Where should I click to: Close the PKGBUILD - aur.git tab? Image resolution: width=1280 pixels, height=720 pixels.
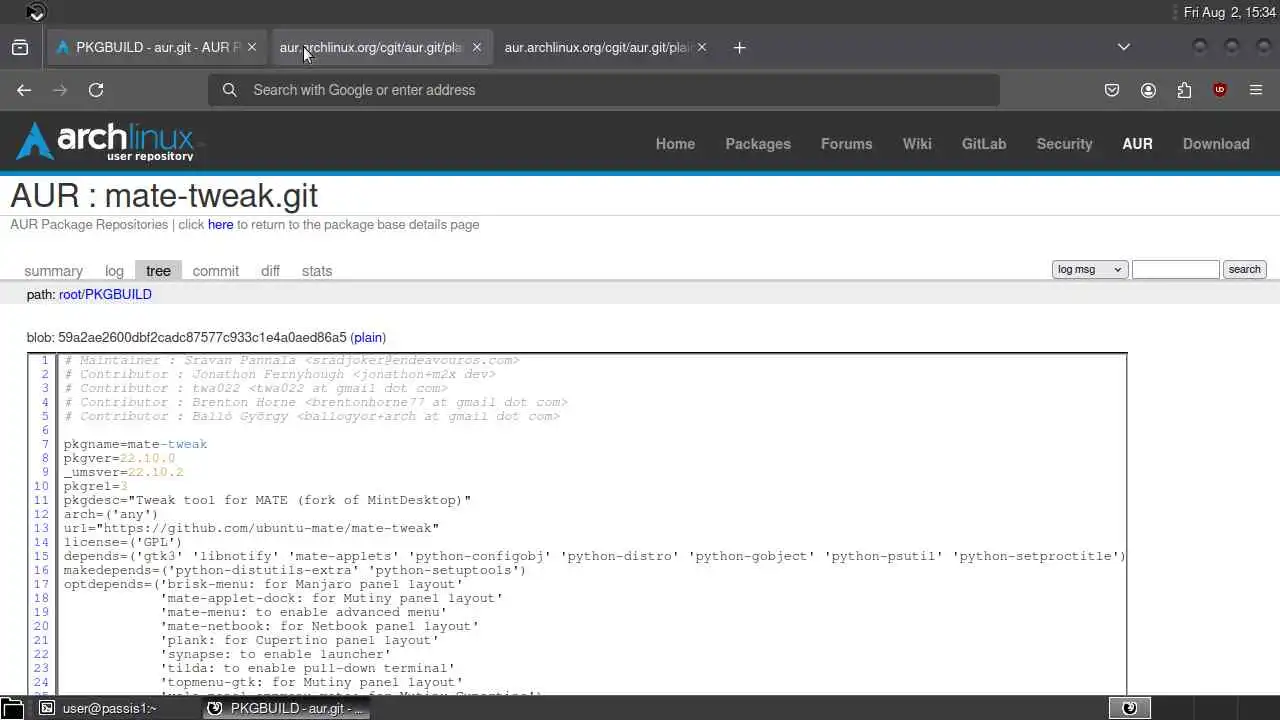(252, 47)
